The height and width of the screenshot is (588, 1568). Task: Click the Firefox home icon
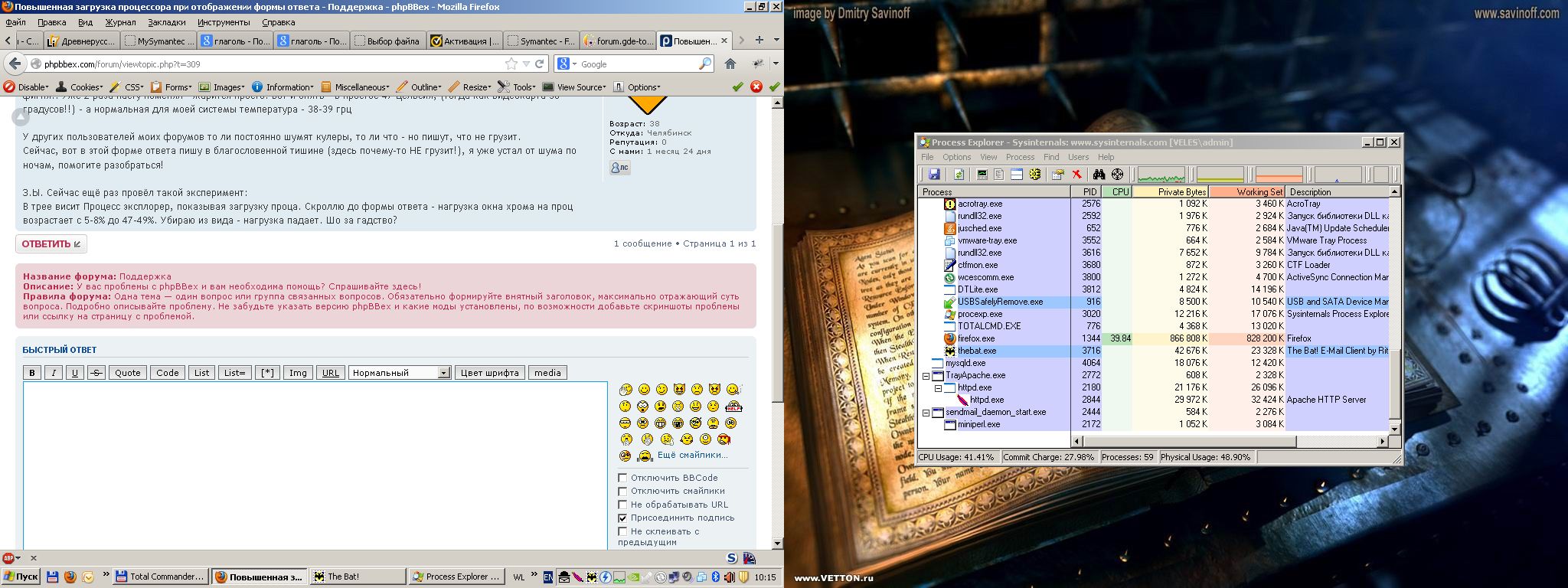tap(730, 64)
